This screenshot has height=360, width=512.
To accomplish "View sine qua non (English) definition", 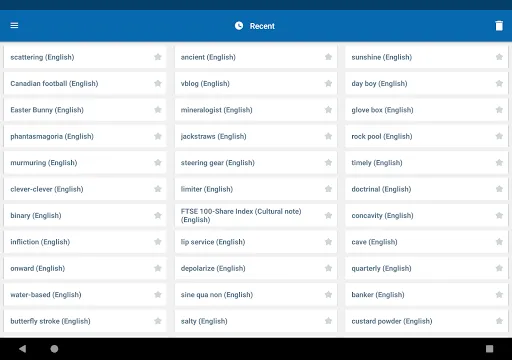I will [256, 295].
